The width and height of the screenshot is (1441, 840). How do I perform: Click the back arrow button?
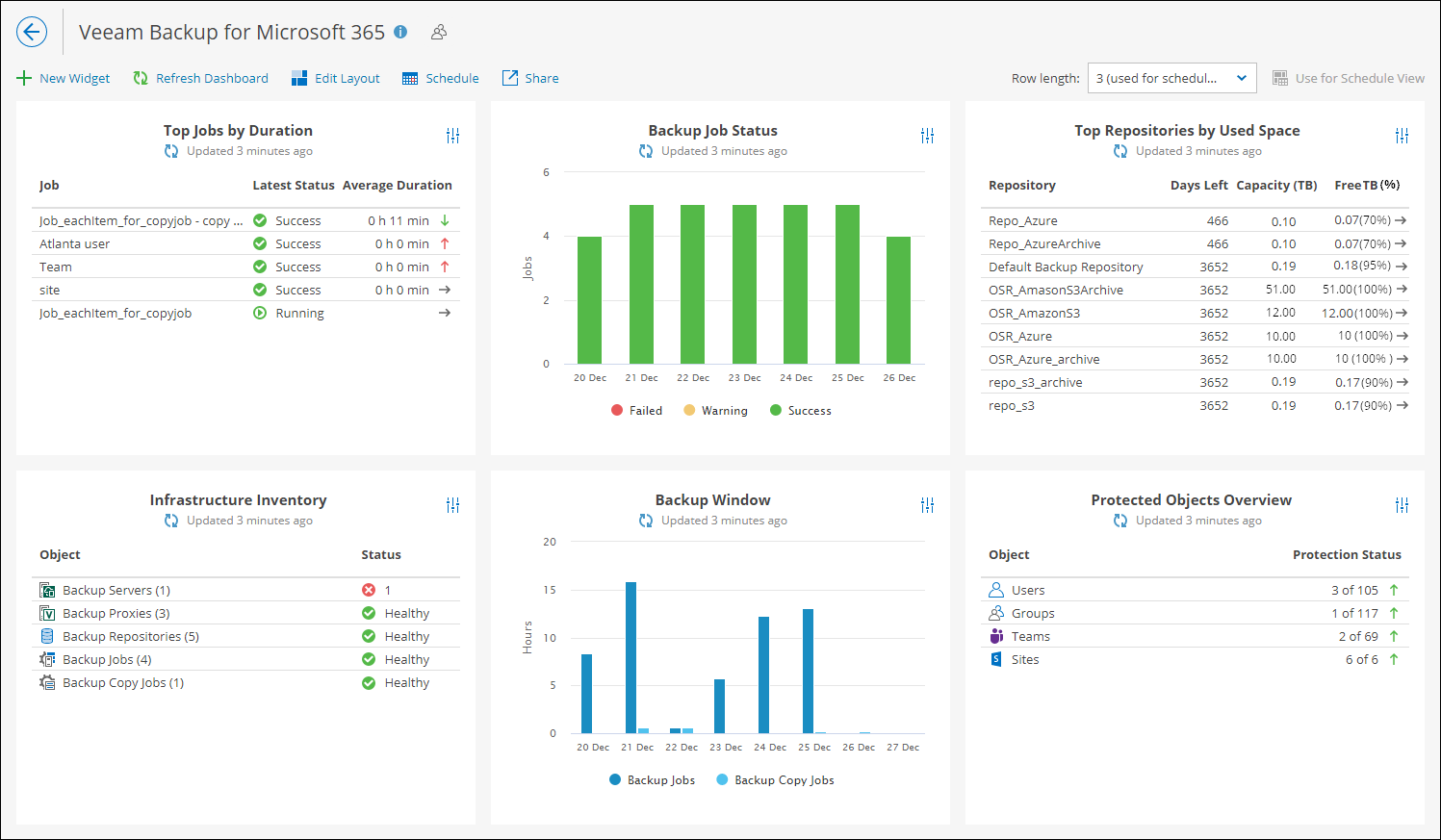(x=32, y=32)
